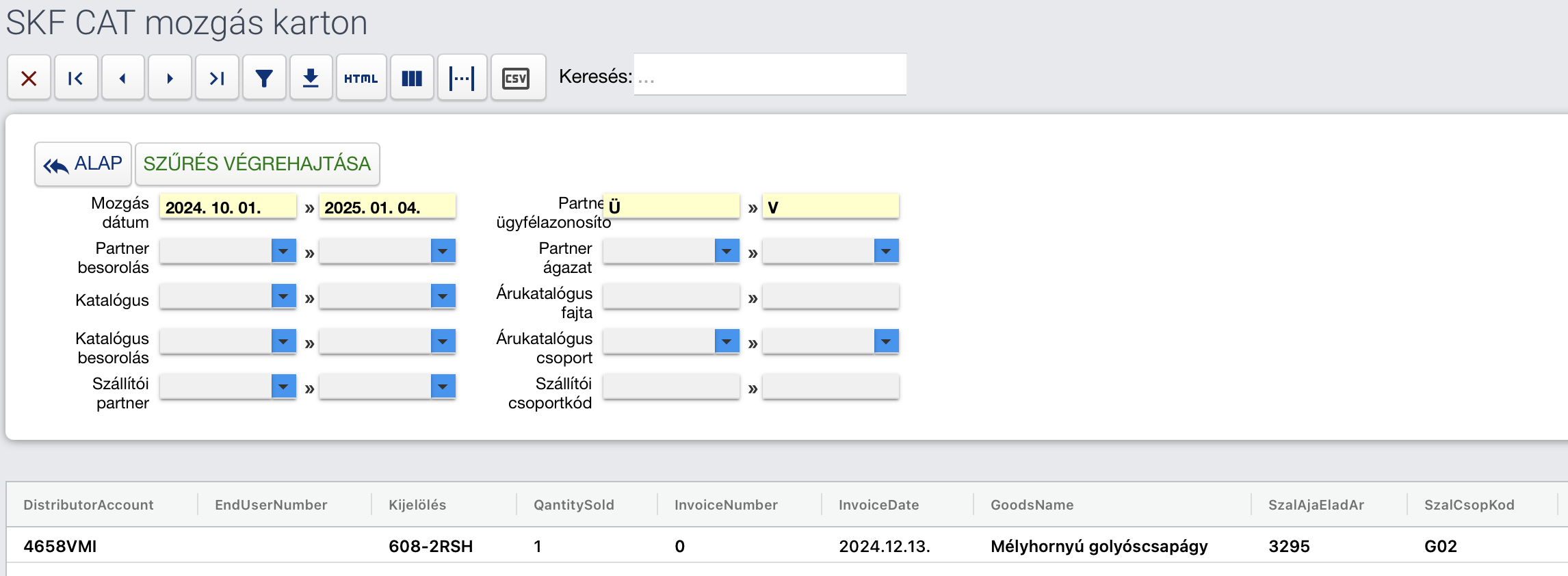This screenshot has height=576, width=1568.
Task: Export the table as CSV
Action: pyautogui.click(x=518, y=78)
